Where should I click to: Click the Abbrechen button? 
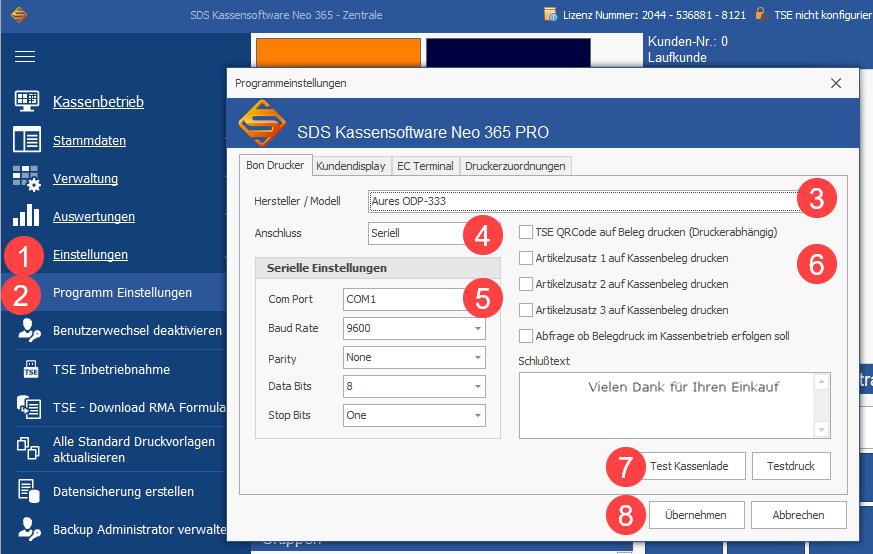click(798, 515)
